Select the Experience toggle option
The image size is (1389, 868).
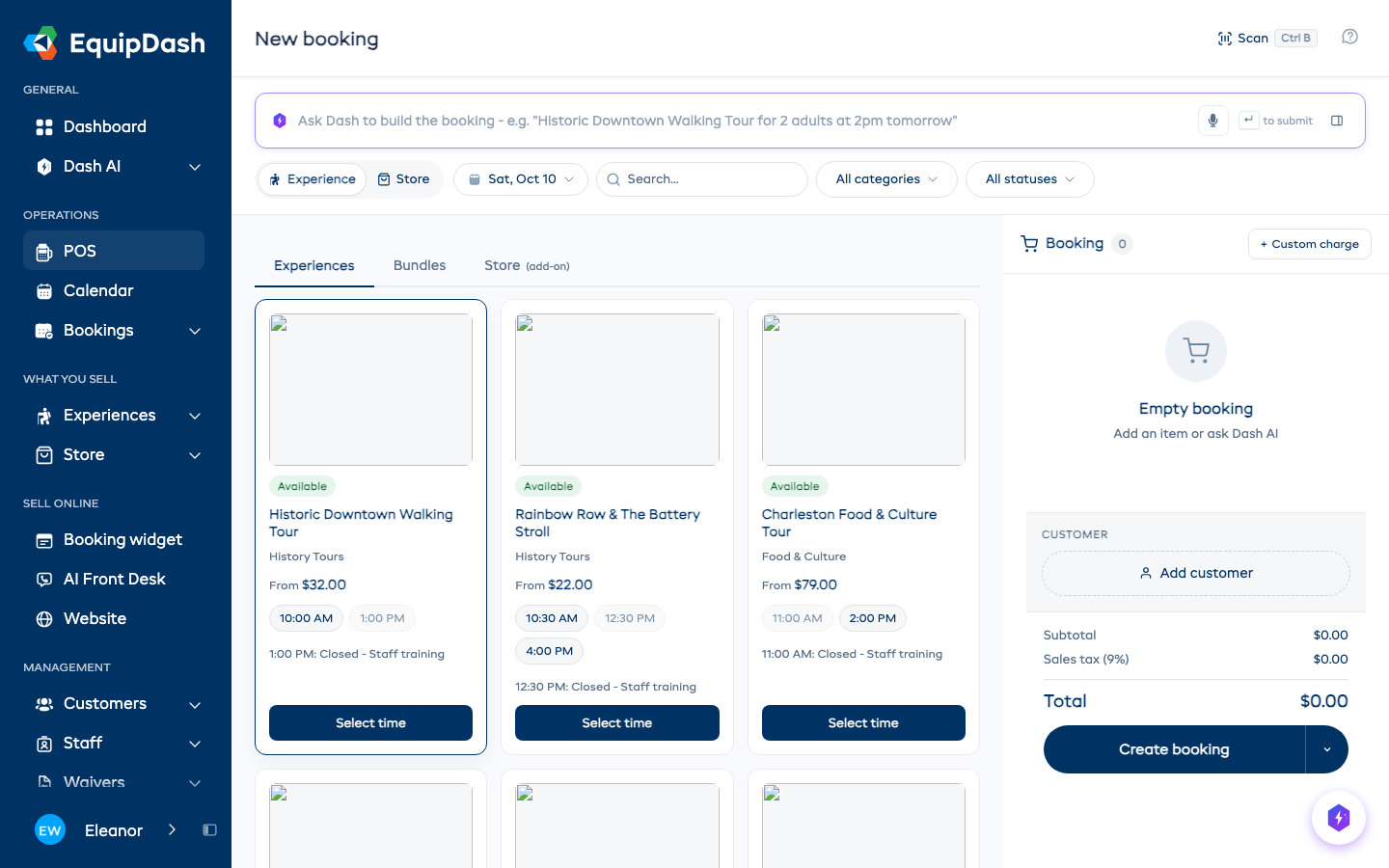(x=313, y=179)
